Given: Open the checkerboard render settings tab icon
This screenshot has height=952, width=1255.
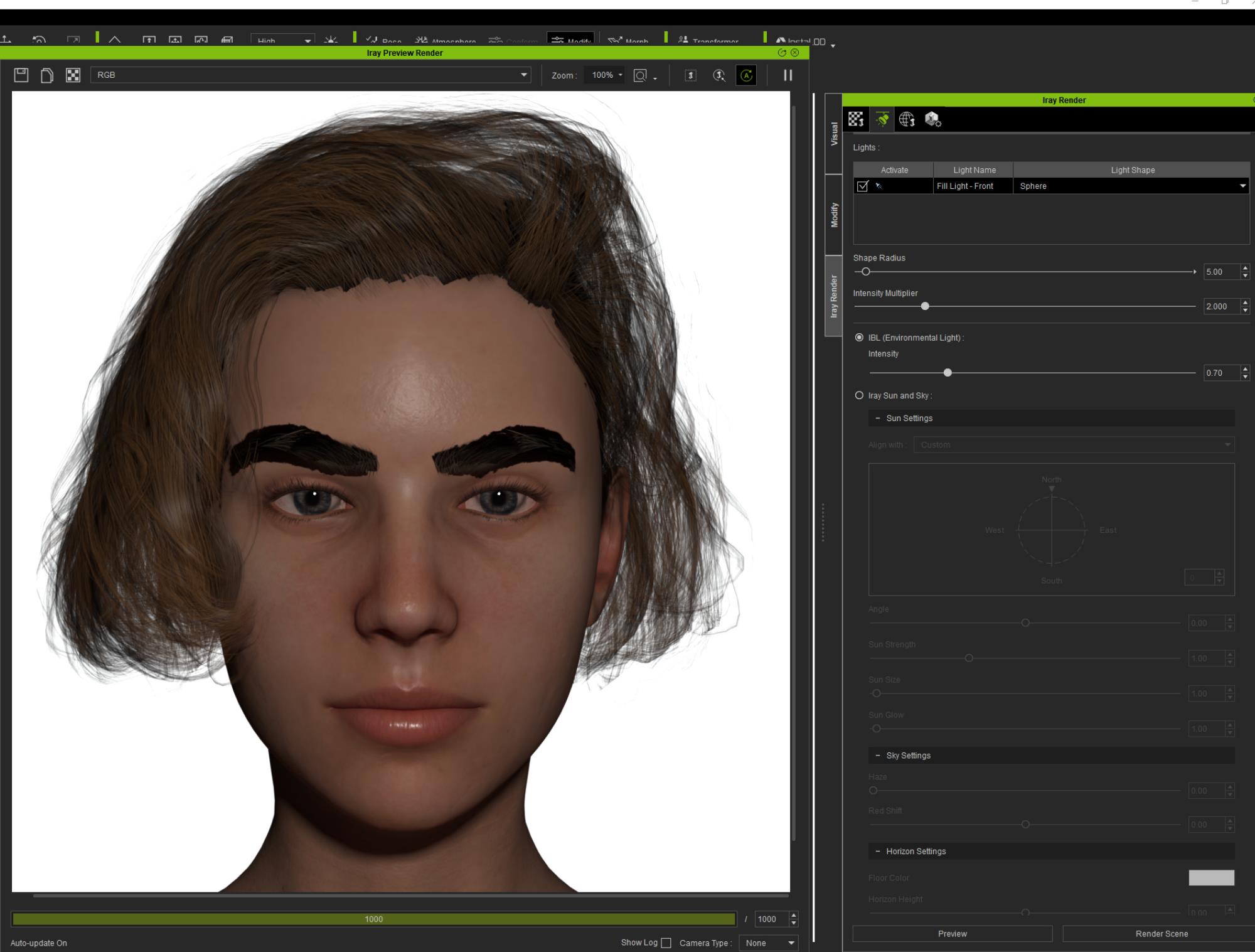Looking at the screenshot, I should click(856, 119).
